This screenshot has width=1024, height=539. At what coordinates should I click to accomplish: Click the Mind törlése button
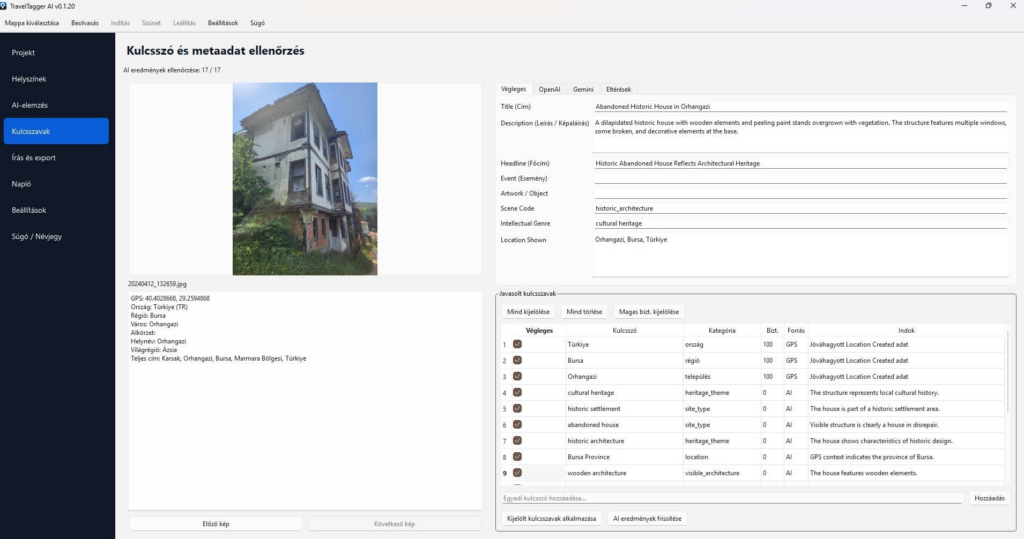point(584,312)
